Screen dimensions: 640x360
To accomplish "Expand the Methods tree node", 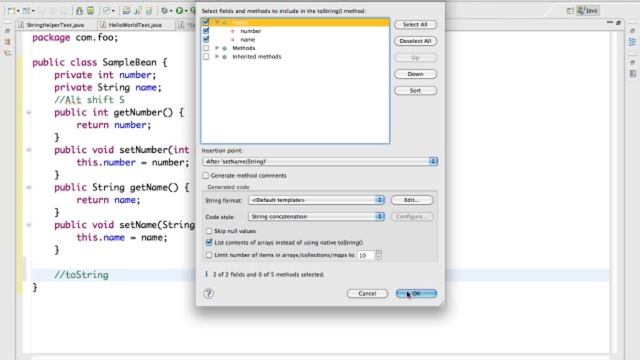I will tap(217, 48).
